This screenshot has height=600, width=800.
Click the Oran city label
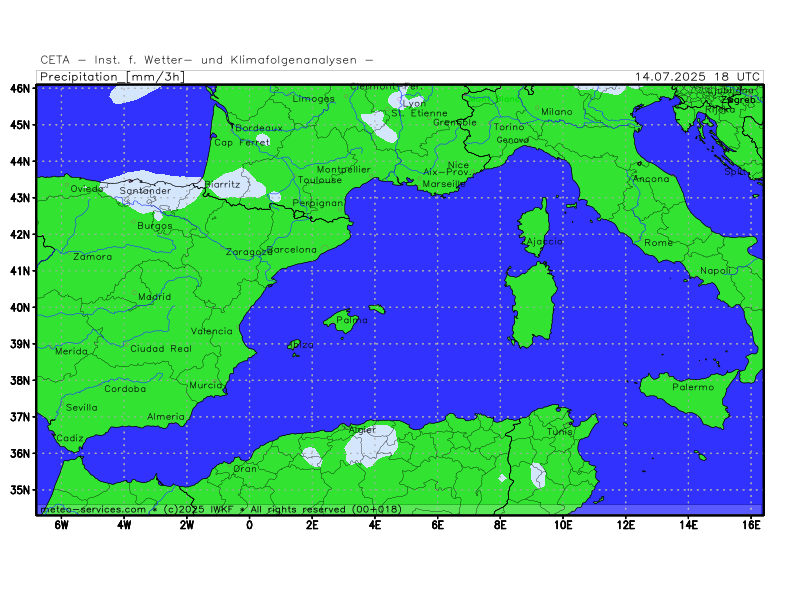245,468
